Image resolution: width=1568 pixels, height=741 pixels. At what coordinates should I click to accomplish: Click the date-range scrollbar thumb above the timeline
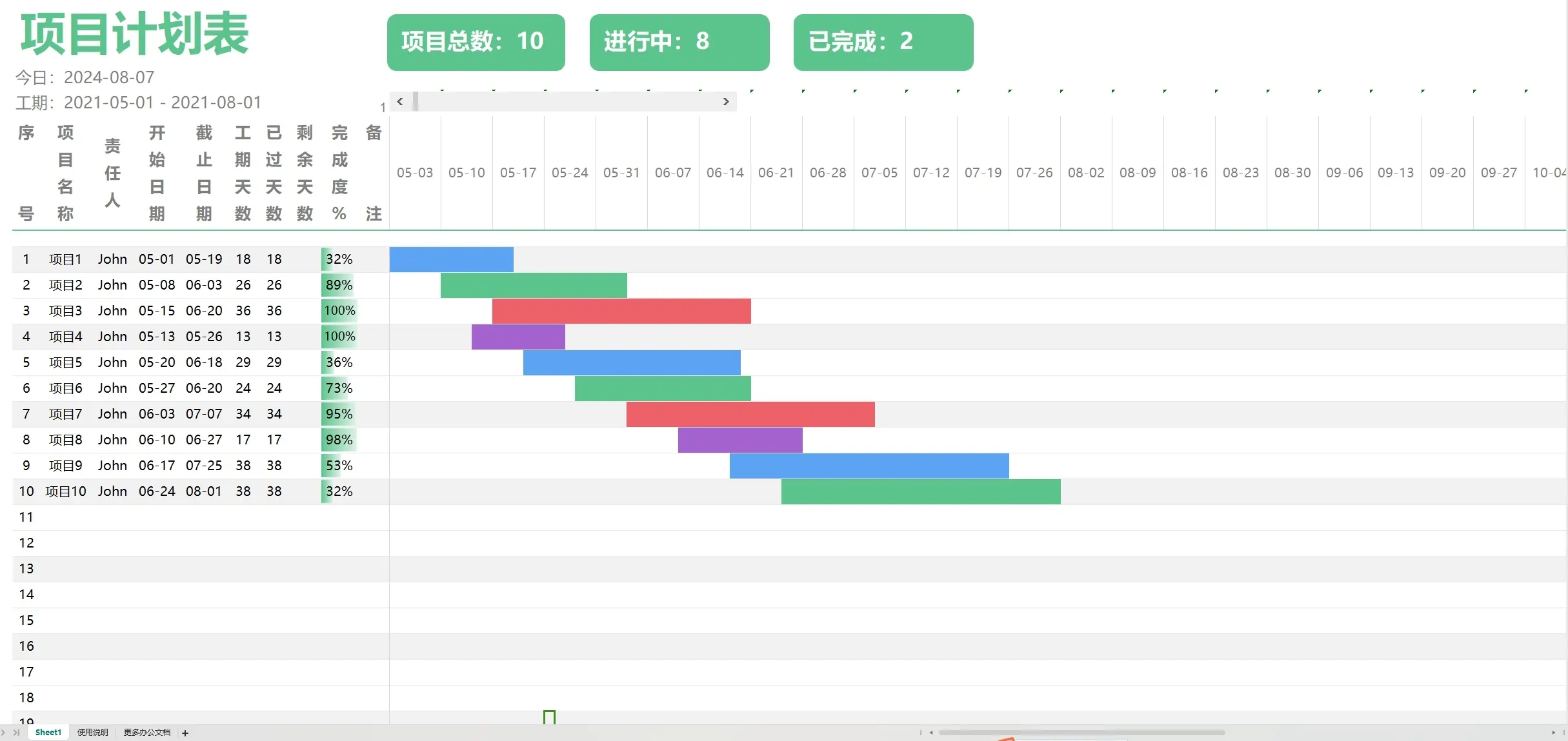point(416,101)
